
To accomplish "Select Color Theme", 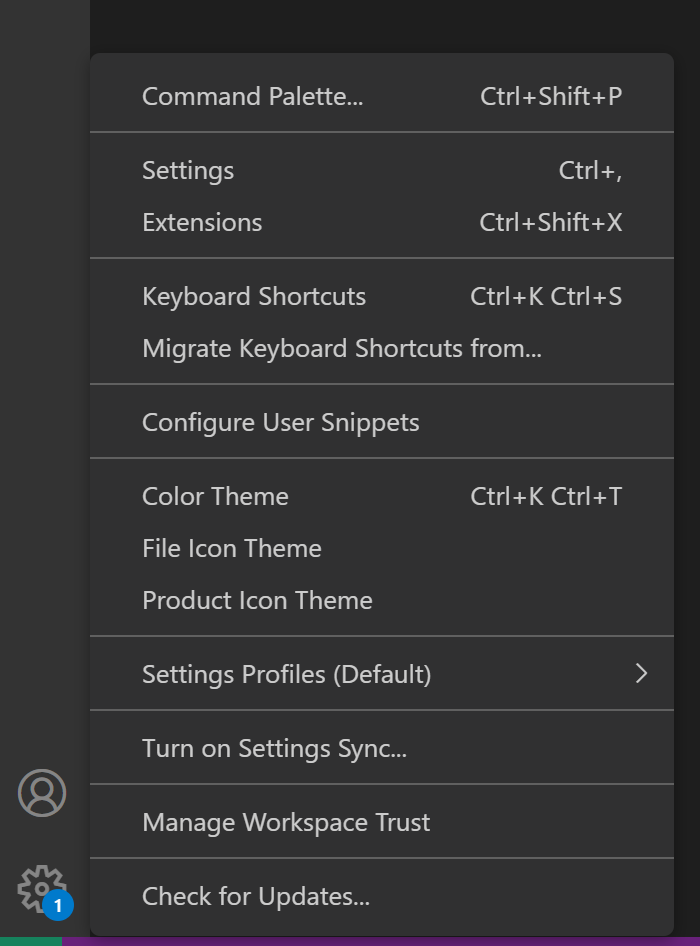I will [x=215, y=496].
